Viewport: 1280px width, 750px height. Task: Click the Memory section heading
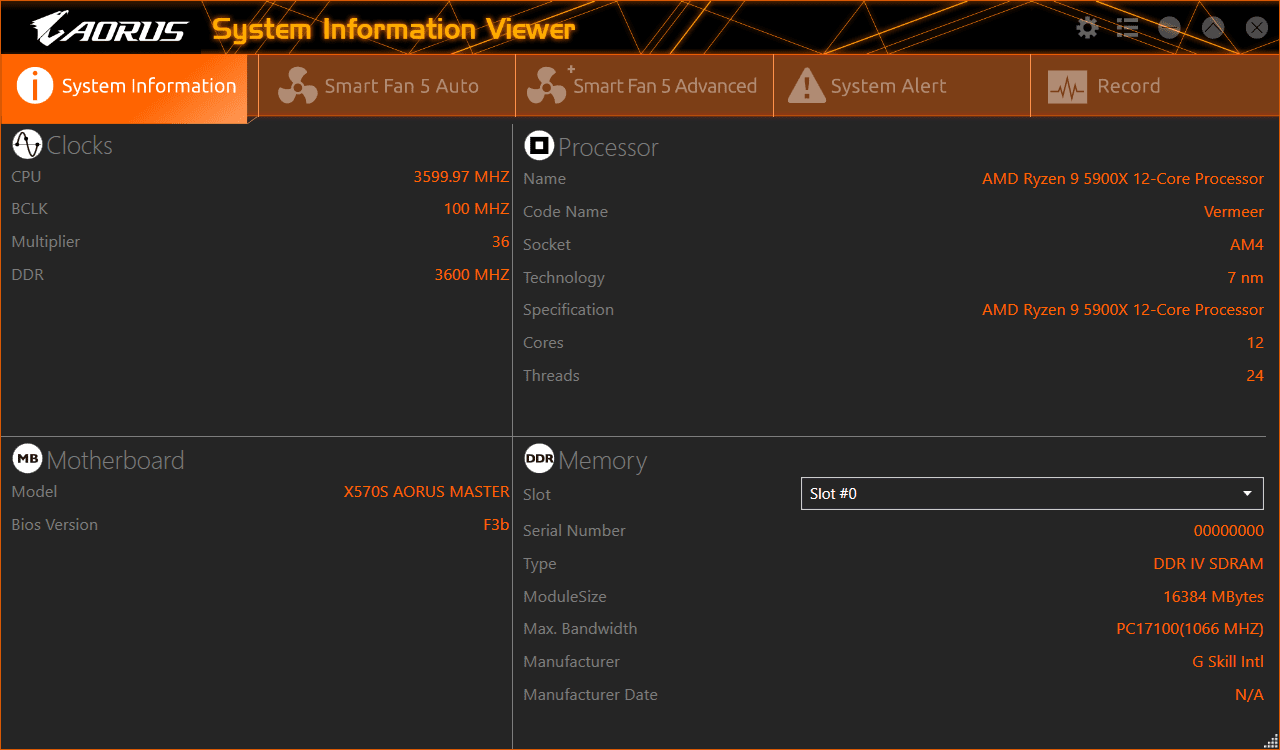click(x=602, y=460)
